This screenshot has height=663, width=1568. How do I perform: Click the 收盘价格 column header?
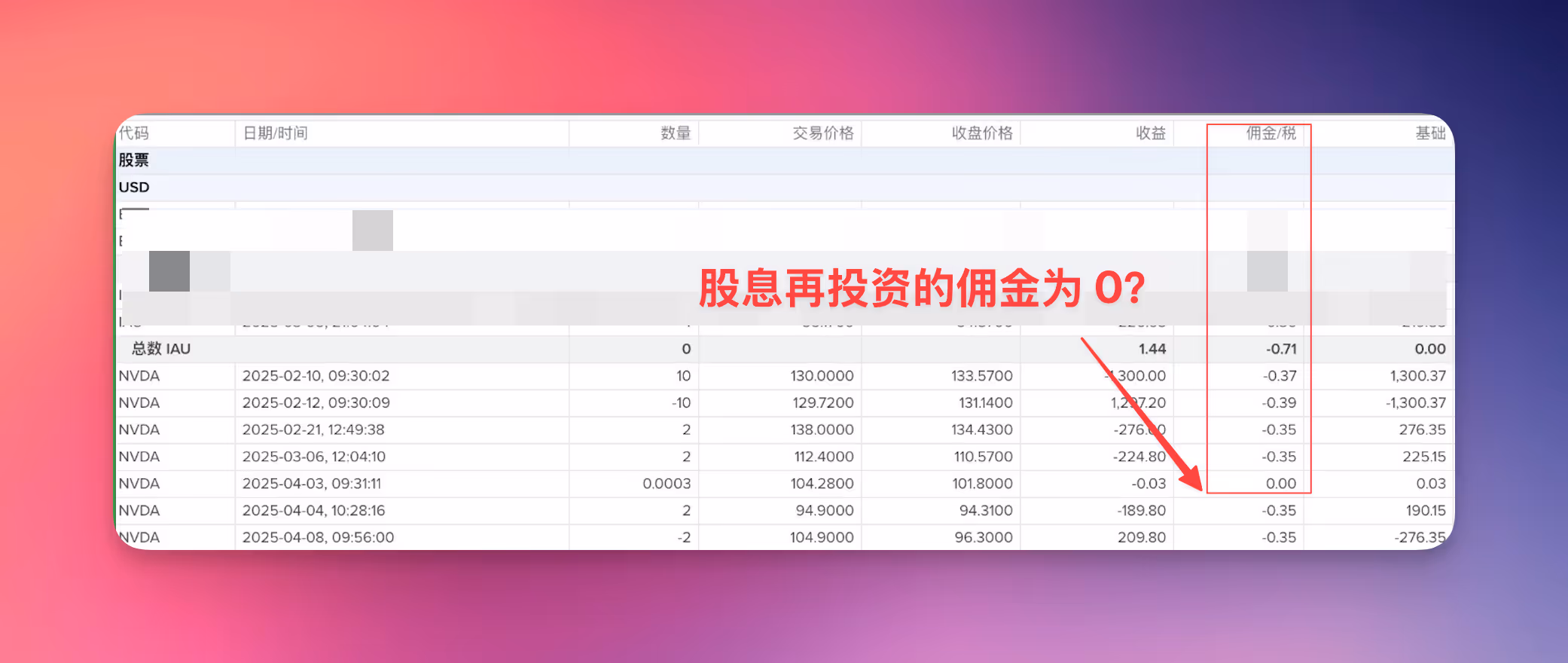(982, 133)
